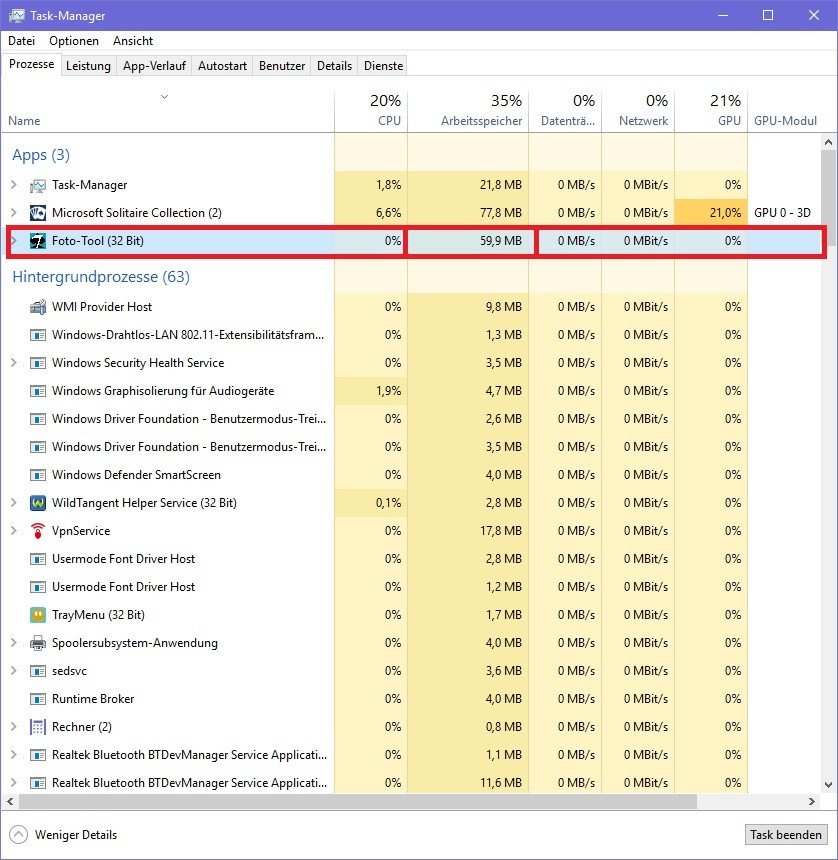Click the Task-Manager title bar icon
Viewport: 838px width, 860px height.
[16, 15]
